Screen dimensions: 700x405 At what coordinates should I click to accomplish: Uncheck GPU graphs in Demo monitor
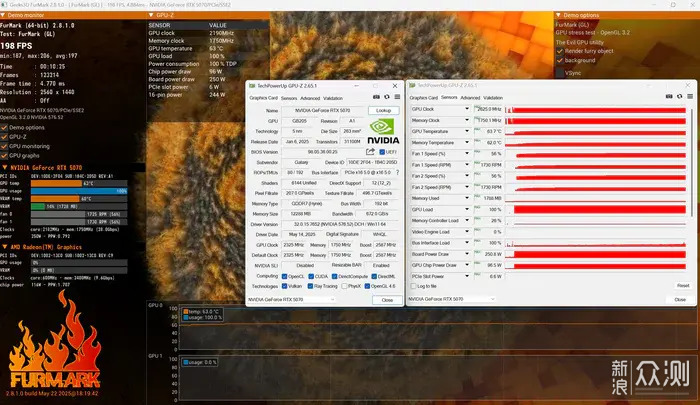pyautogui.click(x=4, y=155)
